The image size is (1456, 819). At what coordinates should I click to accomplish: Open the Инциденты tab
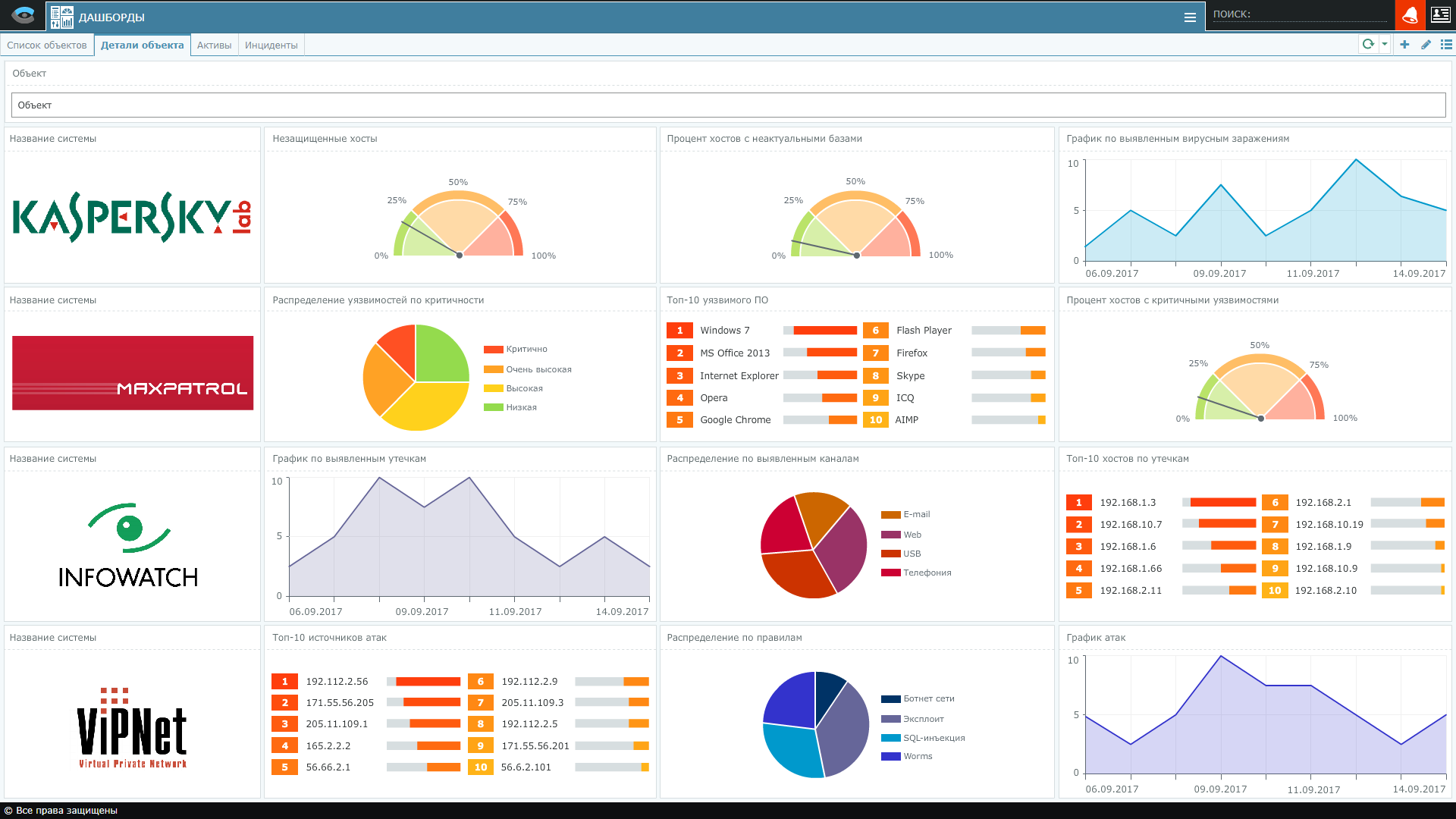271,45
